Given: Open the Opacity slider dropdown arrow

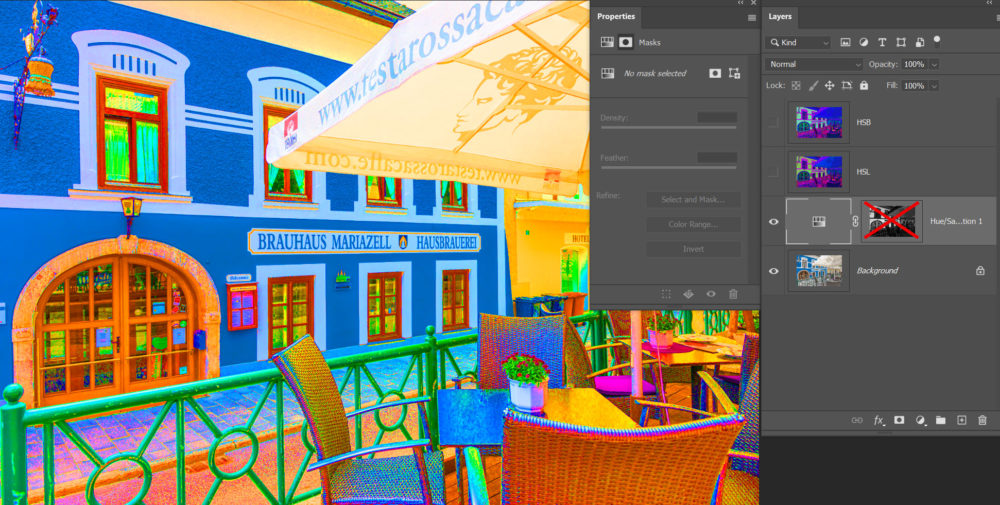Looking at the screenshot, I should pos(934,64).
